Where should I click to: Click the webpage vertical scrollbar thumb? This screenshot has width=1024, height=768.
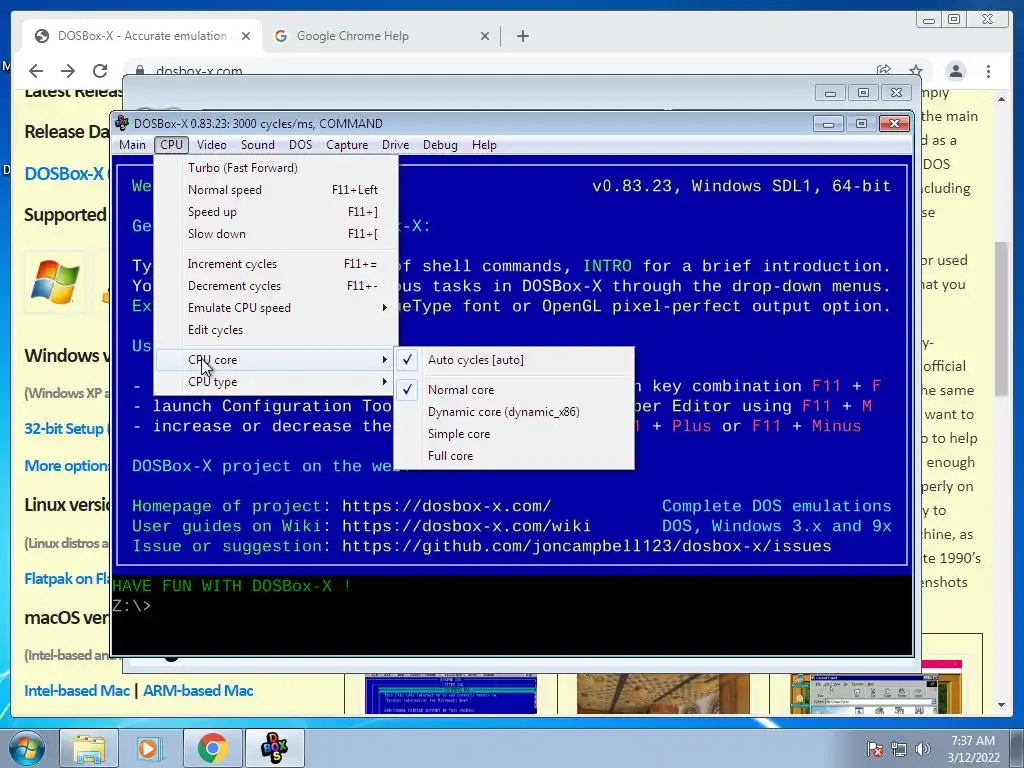click(x=1001, y=319)
